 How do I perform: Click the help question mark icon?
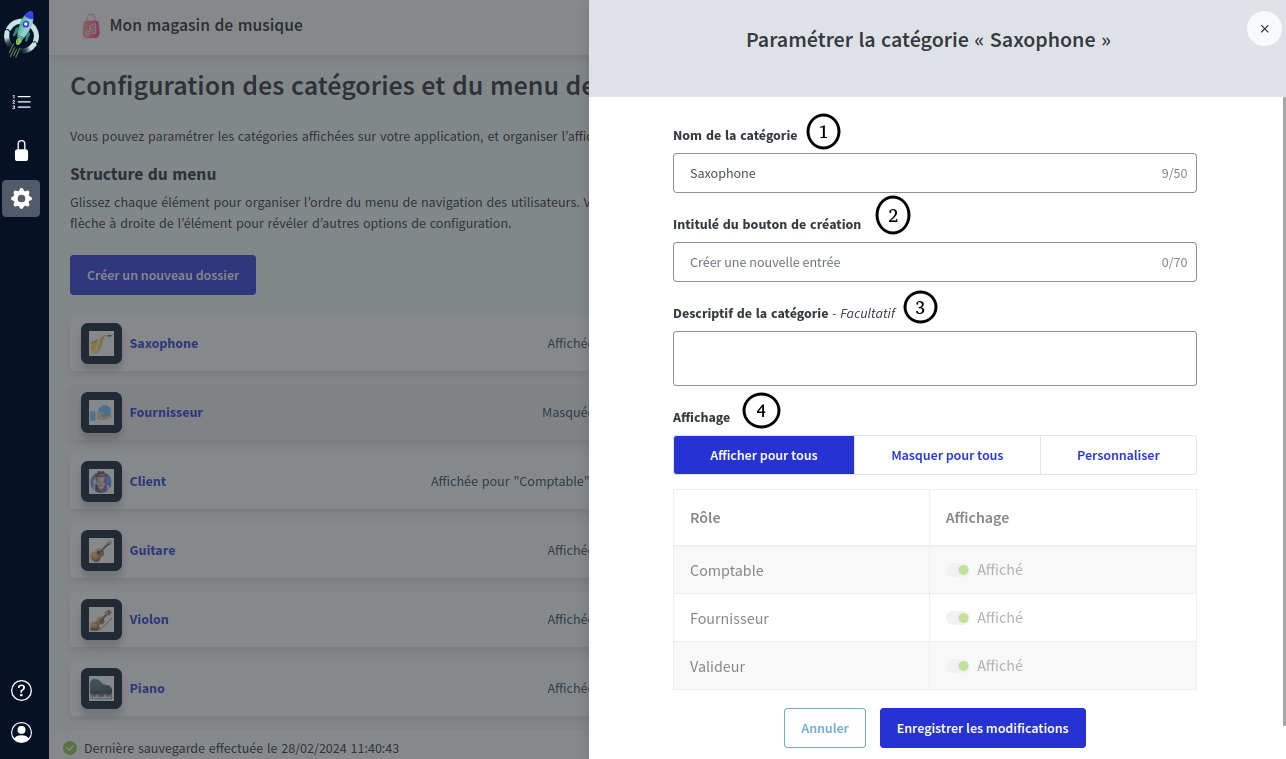click(21, 690)
